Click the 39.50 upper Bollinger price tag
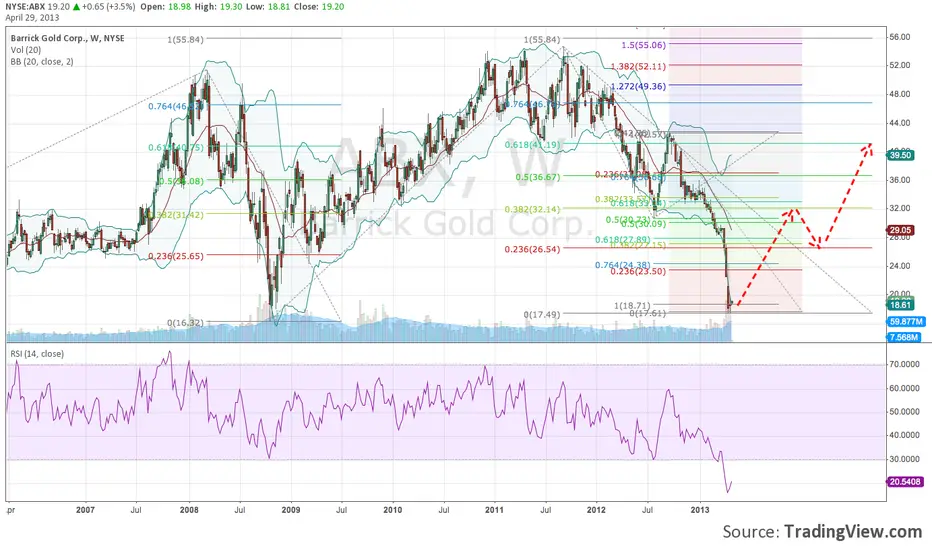The height and width of the screenshot is (550, 932). [900, 155]
